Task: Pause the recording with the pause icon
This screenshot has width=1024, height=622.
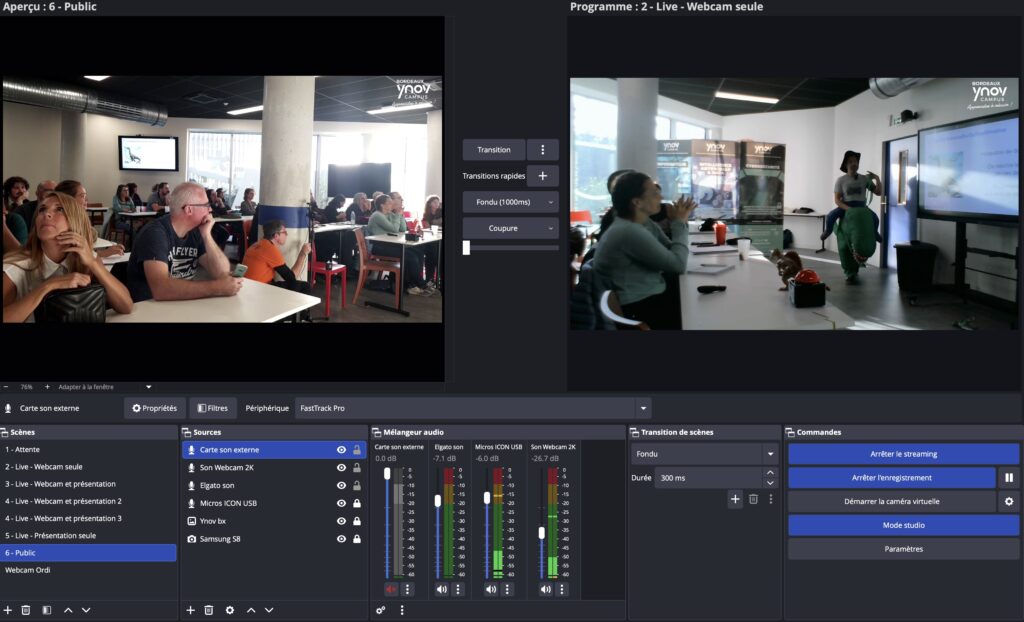Action: [x=1009, y=478]
